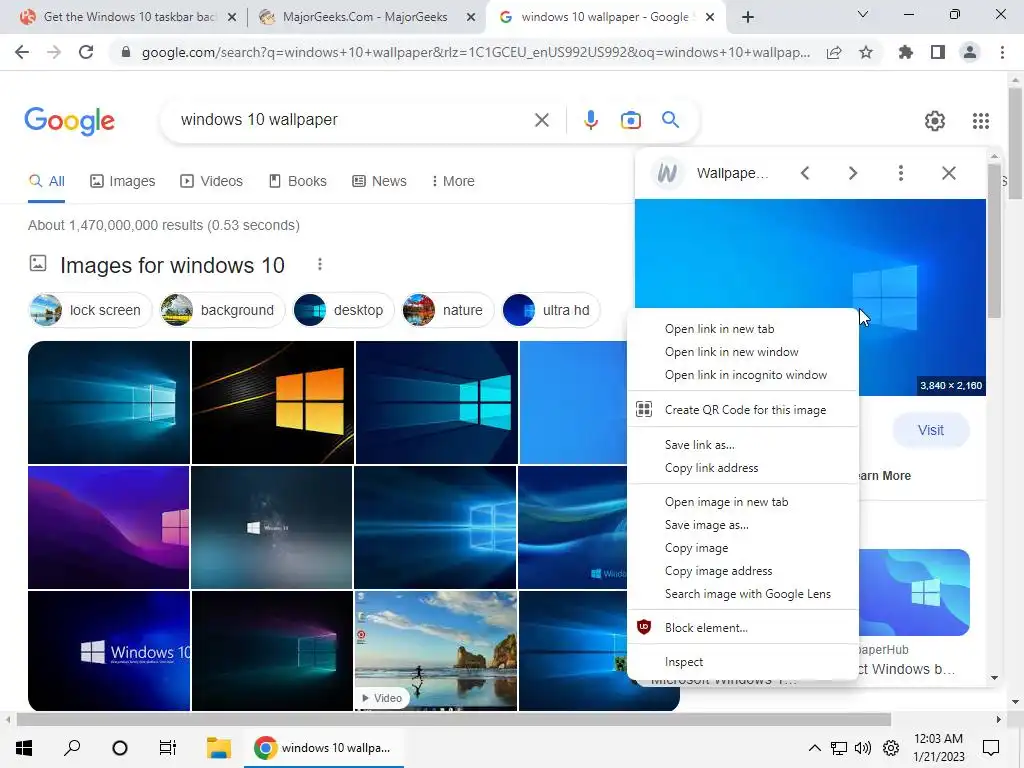Viewport: 1024px width, 768px height.
Task: Show hidden system tray icons
Action: click(x=814, y=748)
